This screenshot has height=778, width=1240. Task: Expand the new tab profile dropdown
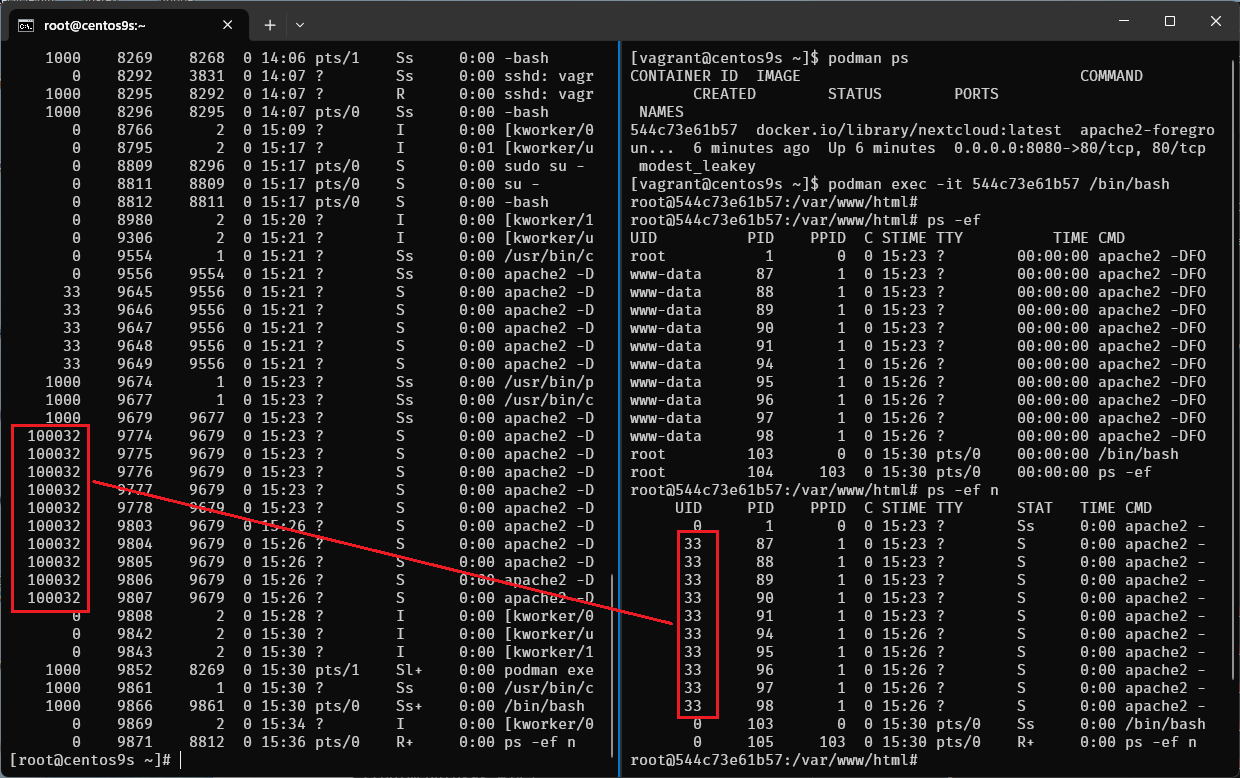(x=300, y=24)
